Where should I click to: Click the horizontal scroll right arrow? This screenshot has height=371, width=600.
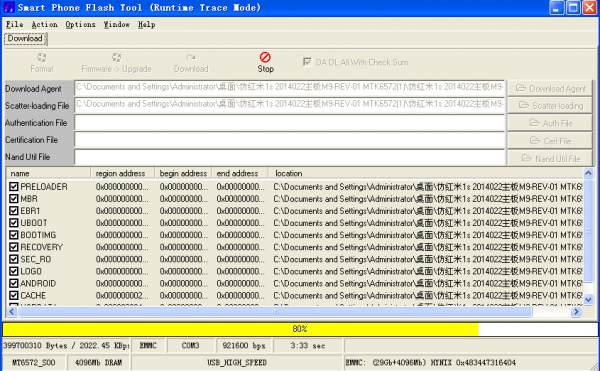[x=576, y=312]
